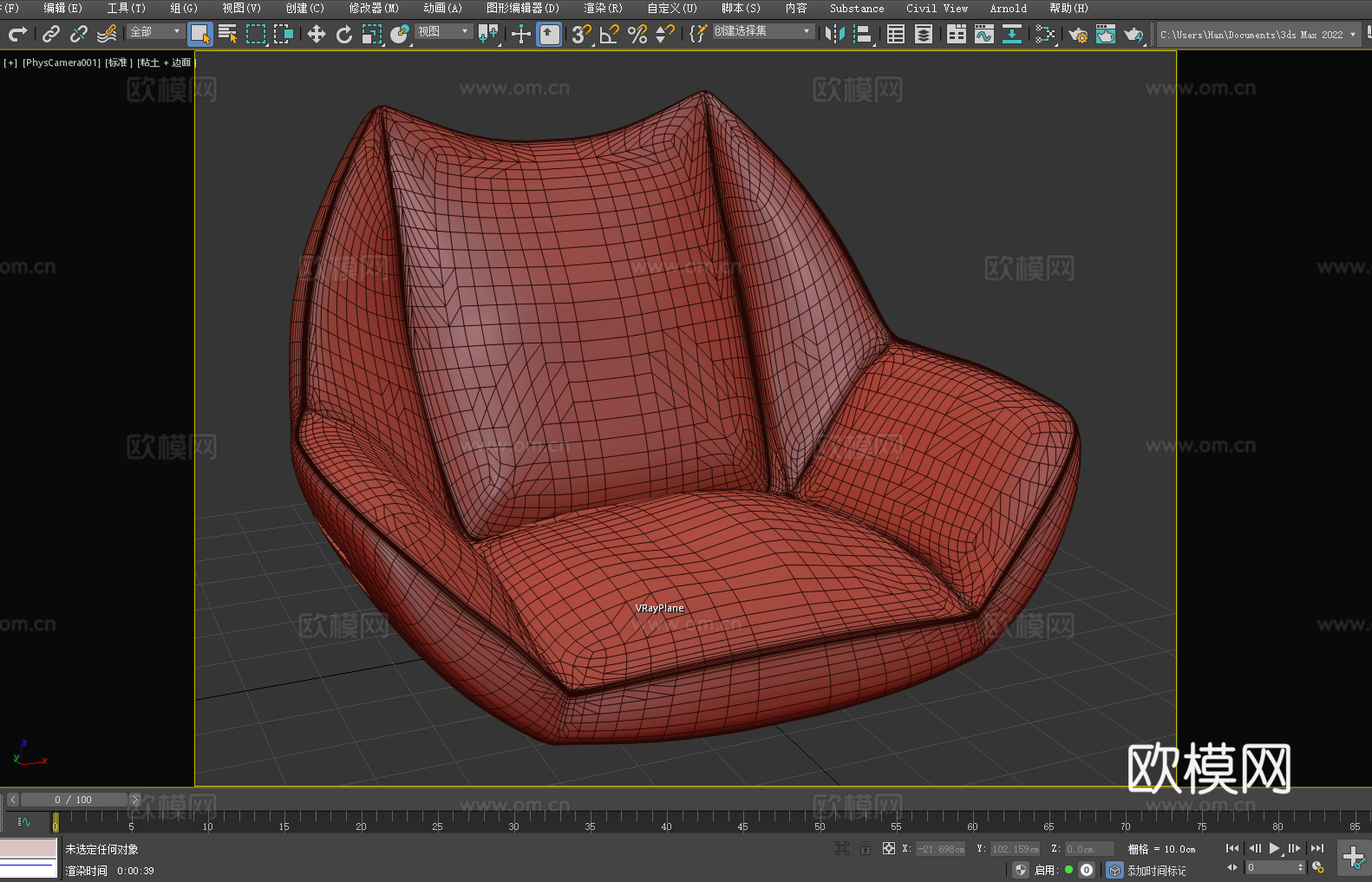
Task: Open the 渲染(R) menu
Action: (x=604, y=8)
